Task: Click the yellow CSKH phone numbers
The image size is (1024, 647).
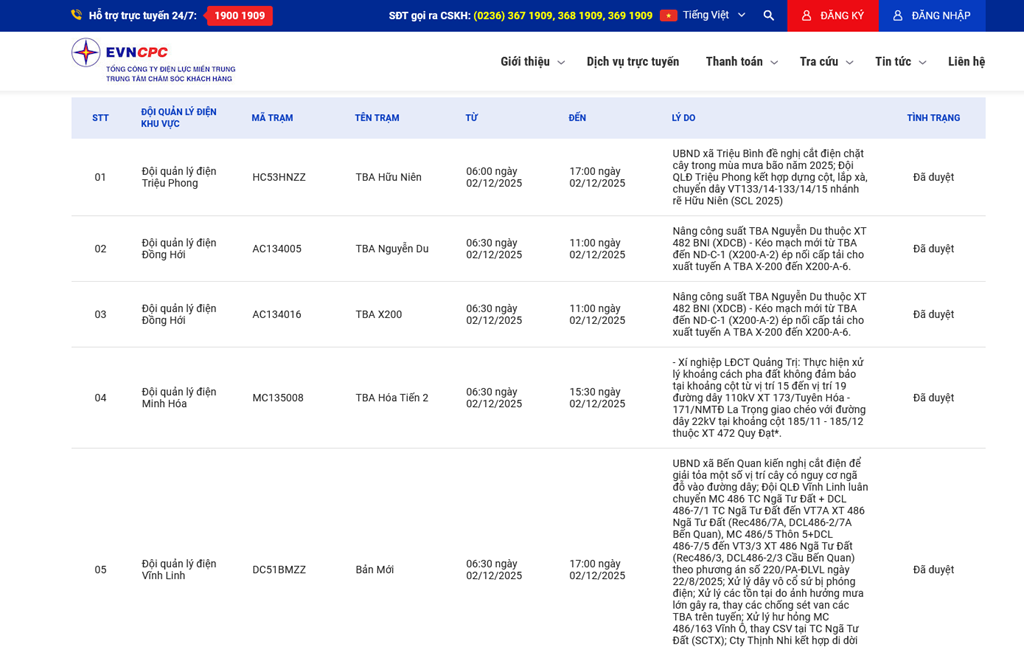Action: tap(563, 16)
